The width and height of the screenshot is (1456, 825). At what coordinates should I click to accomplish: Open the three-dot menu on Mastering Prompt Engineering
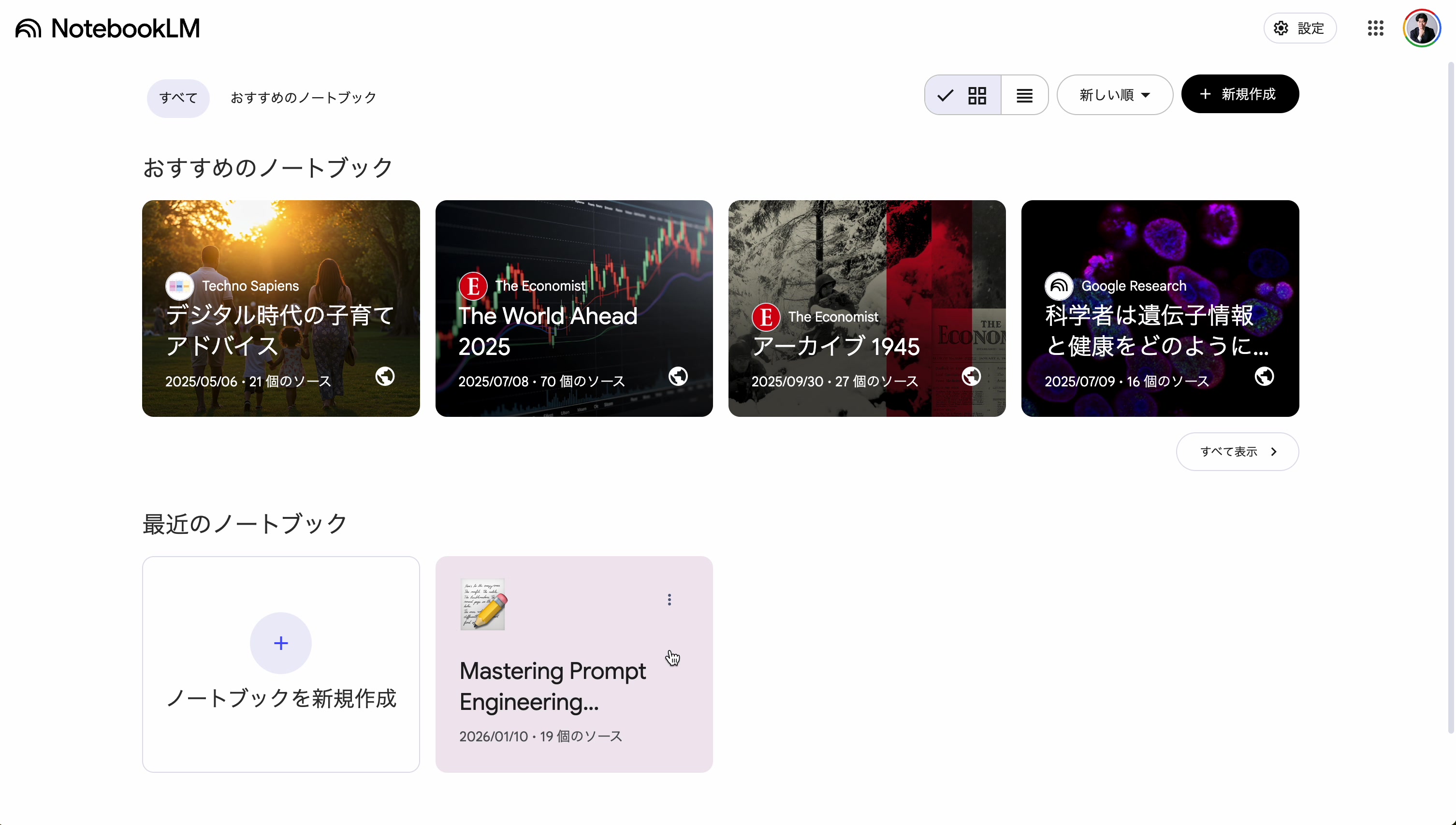click(669, 600)
